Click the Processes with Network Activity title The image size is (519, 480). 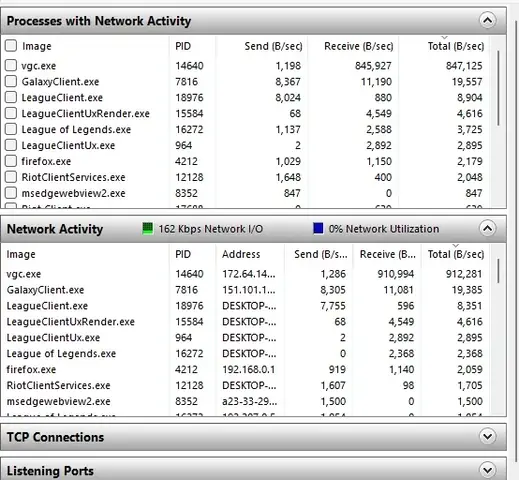pos(99,21)
